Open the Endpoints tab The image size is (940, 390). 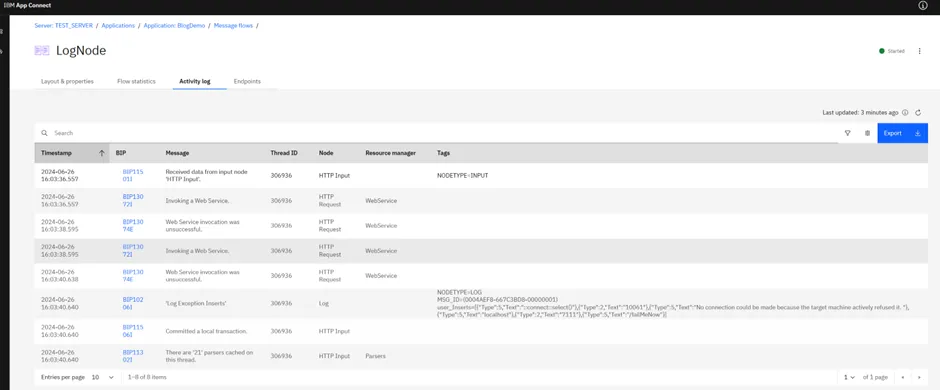[247, 81]
